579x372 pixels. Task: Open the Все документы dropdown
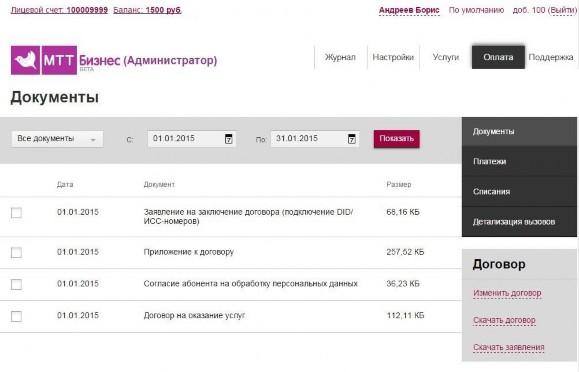pyautogui.click(x=57, y=139)
